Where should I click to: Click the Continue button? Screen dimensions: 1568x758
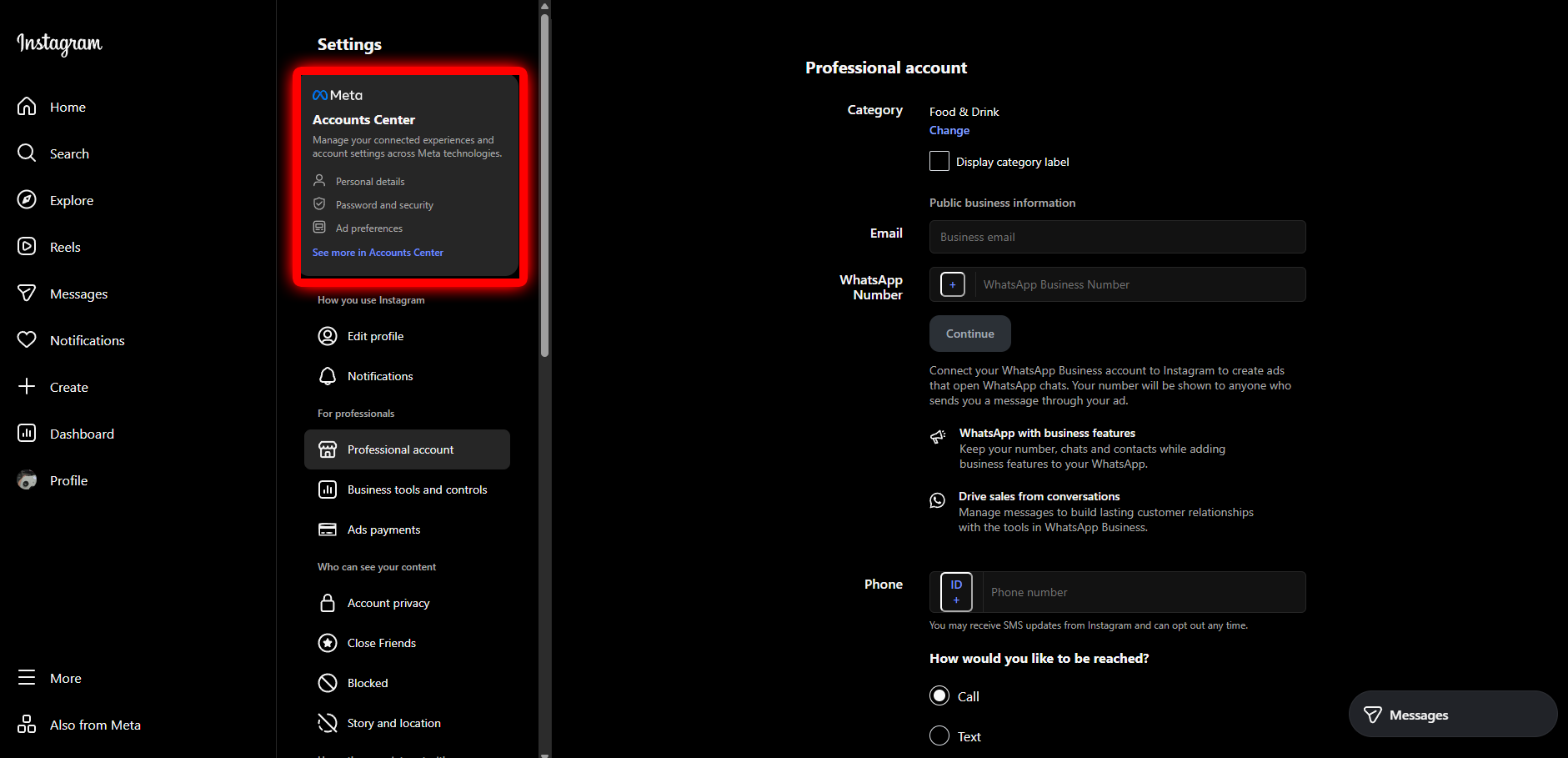click(969, 334)
